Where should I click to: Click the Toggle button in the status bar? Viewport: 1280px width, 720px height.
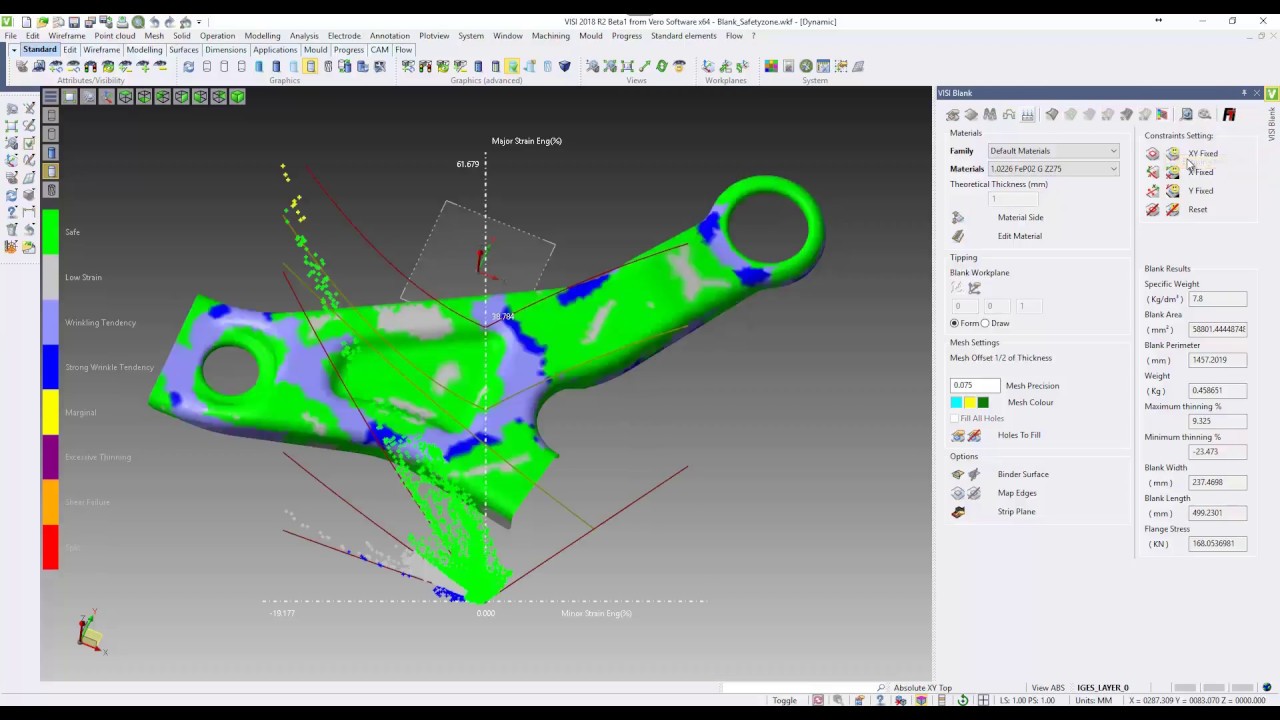(x=785, y=700)
